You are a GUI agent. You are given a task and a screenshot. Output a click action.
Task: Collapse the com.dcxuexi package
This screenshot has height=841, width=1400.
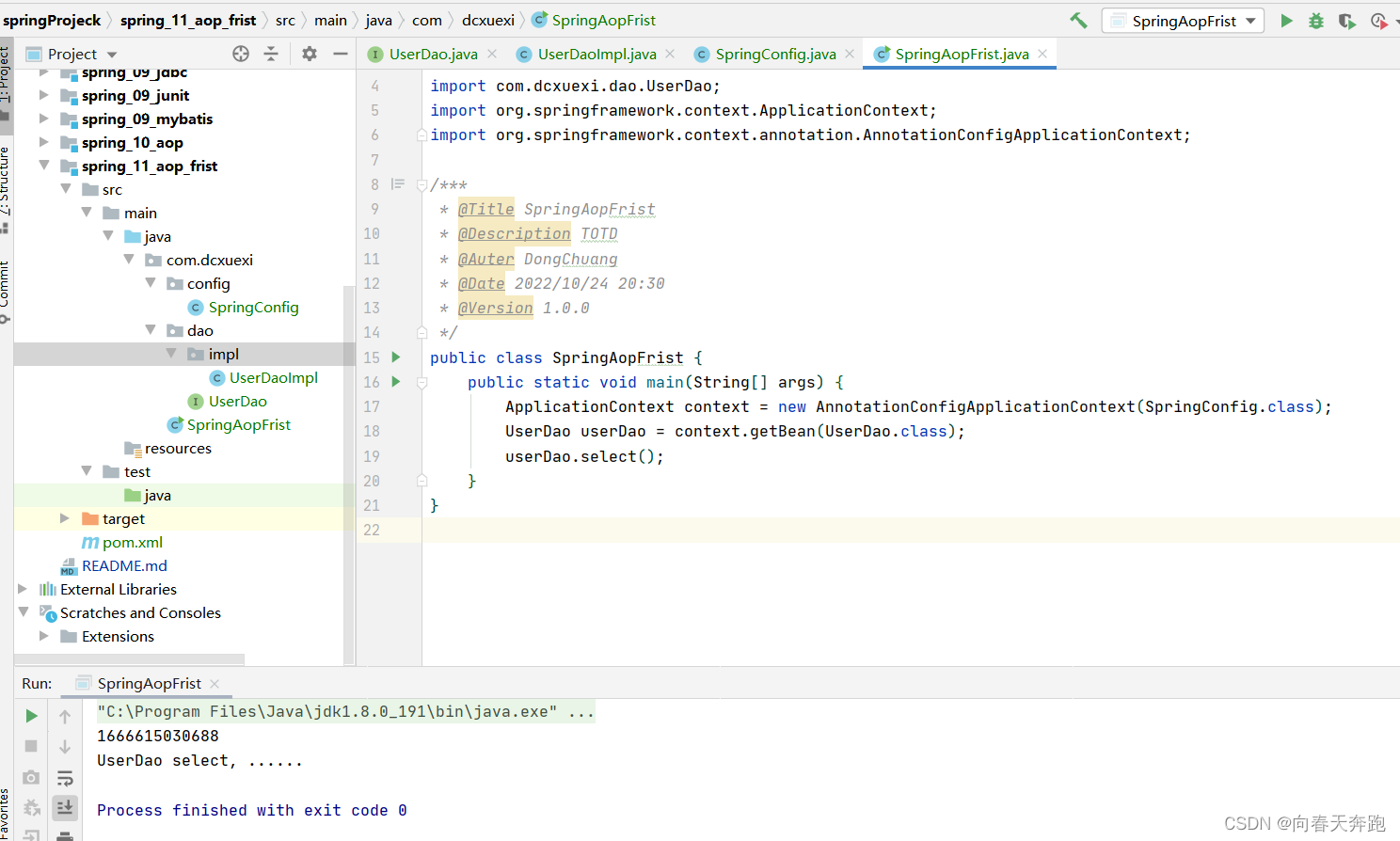click(129, 260)
